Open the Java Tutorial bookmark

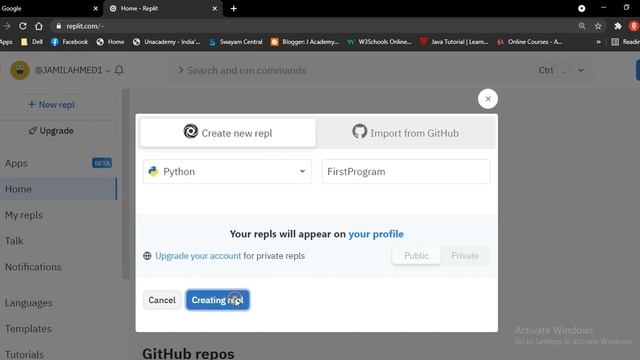(454, 42)
